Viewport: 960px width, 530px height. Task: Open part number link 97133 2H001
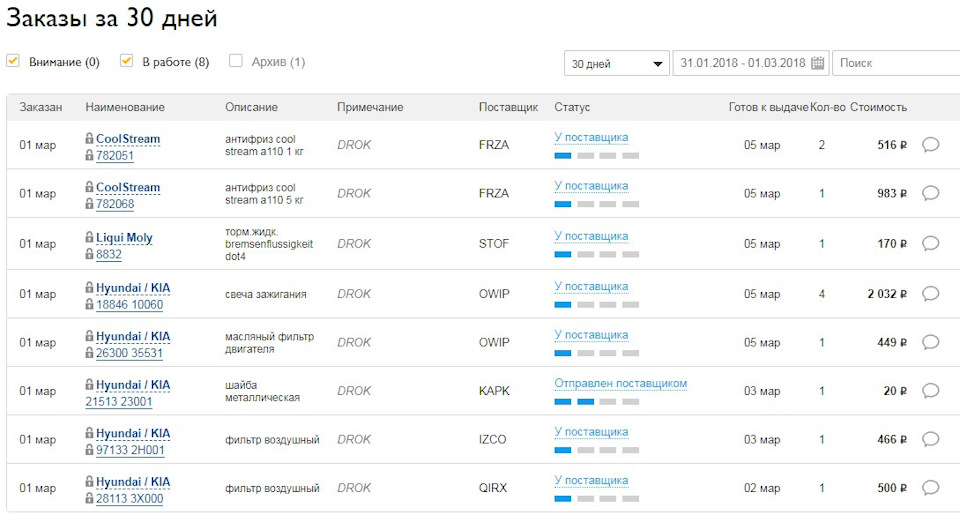click(130, 450)
